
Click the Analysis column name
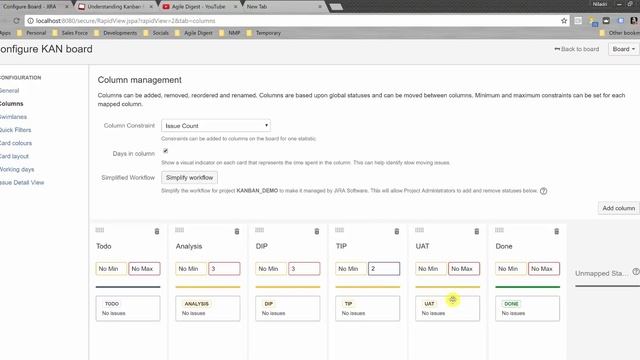click(189, 246)
